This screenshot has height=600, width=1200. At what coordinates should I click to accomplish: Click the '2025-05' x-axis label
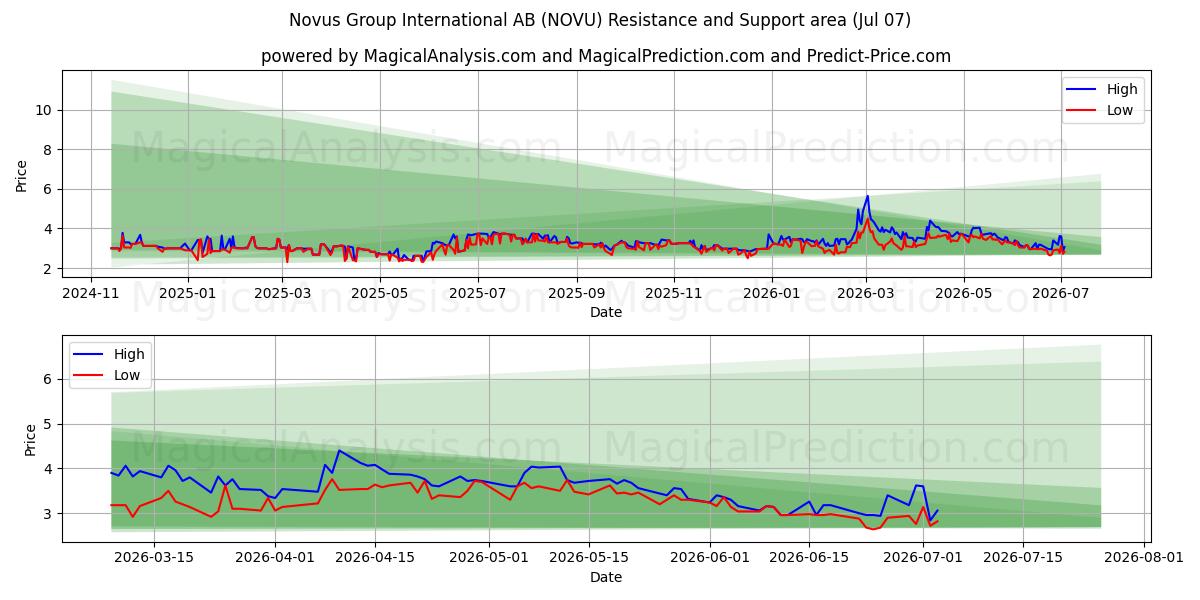(380, 294)
